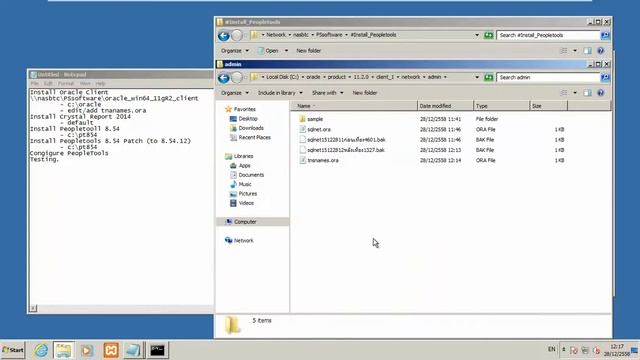640x360 pixels.
Task: Expand the #Install_Peopletools address bar history dropdown
Action: tap(477, 35)
